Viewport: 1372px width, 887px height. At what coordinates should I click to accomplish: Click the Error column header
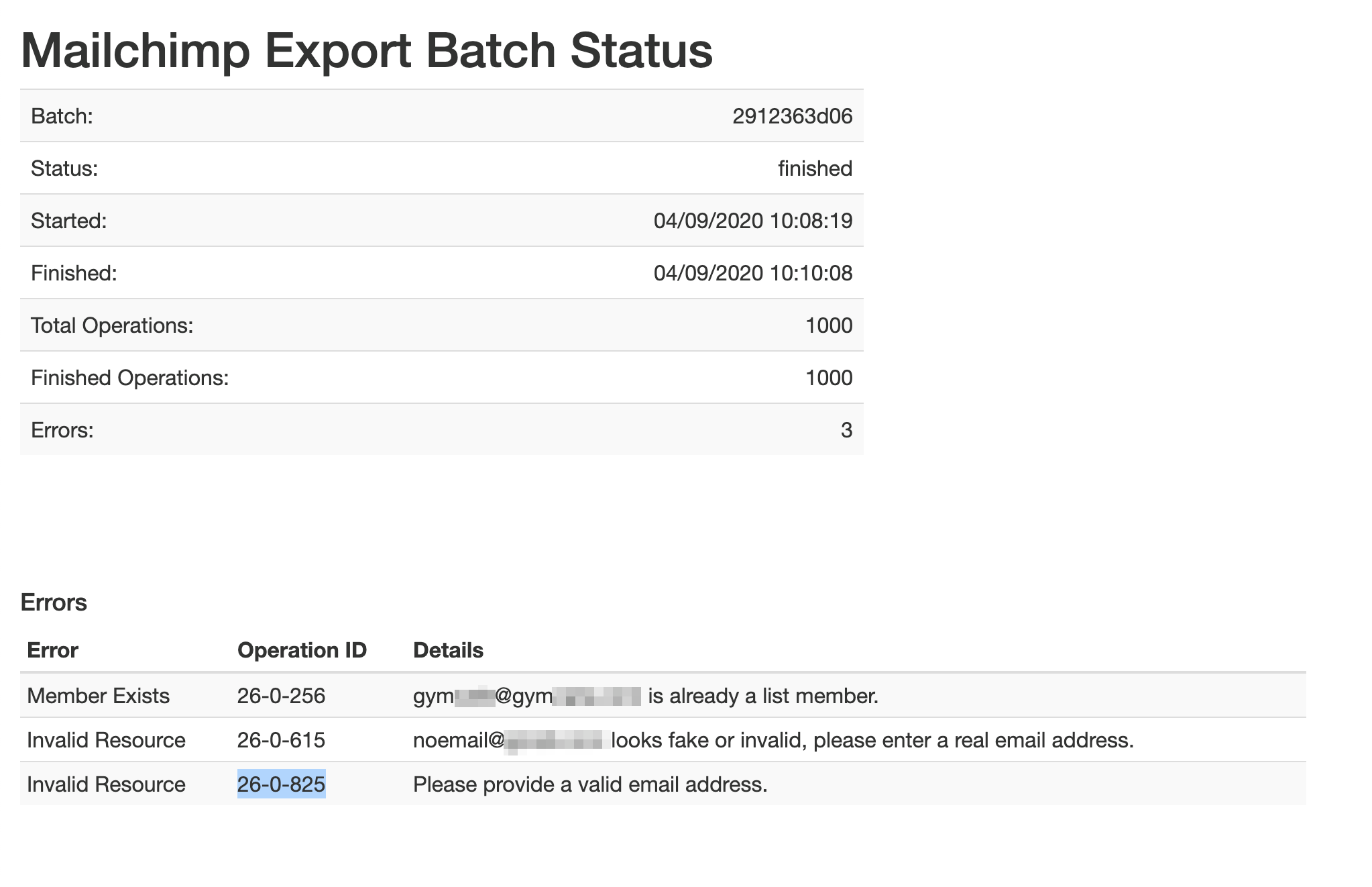(x=52, y=650)
